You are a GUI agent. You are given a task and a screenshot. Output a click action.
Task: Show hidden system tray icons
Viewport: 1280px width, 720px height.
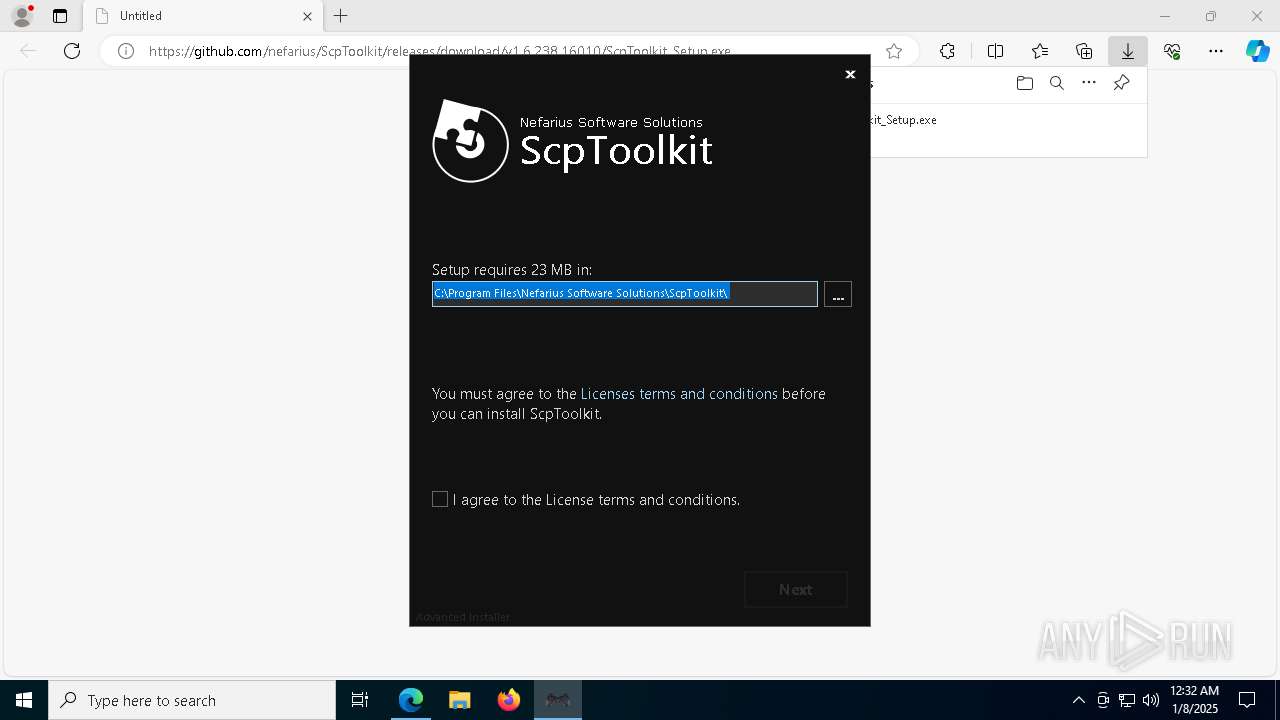pos(1078,700)
